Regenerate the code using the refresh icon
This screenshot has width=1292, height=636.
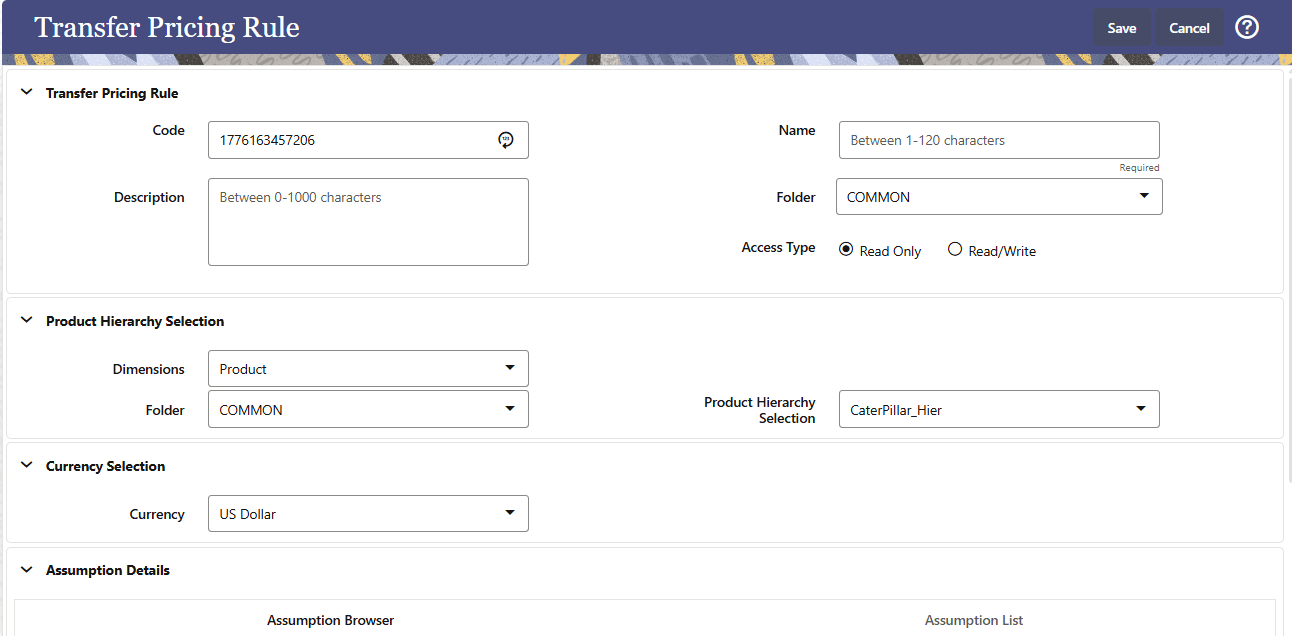(506, 140)
